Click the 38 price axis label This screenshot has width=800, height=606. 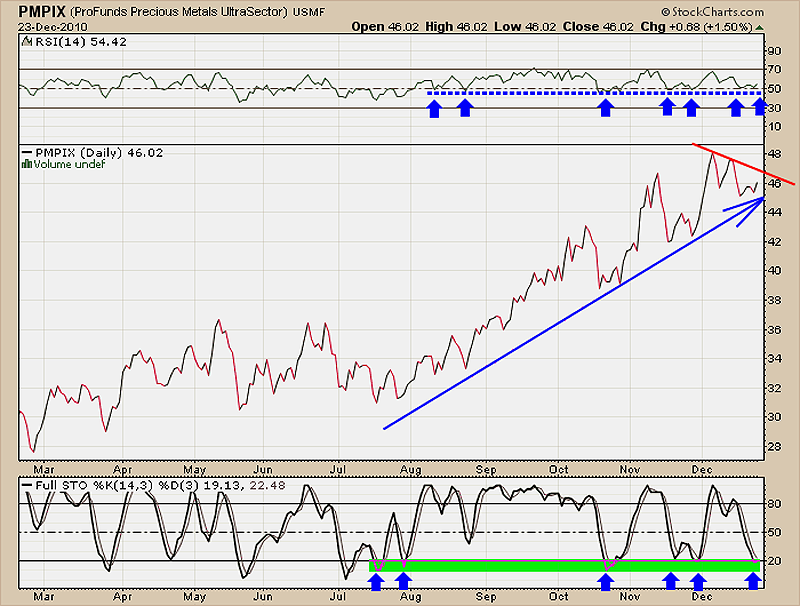(x=774, y=300)
